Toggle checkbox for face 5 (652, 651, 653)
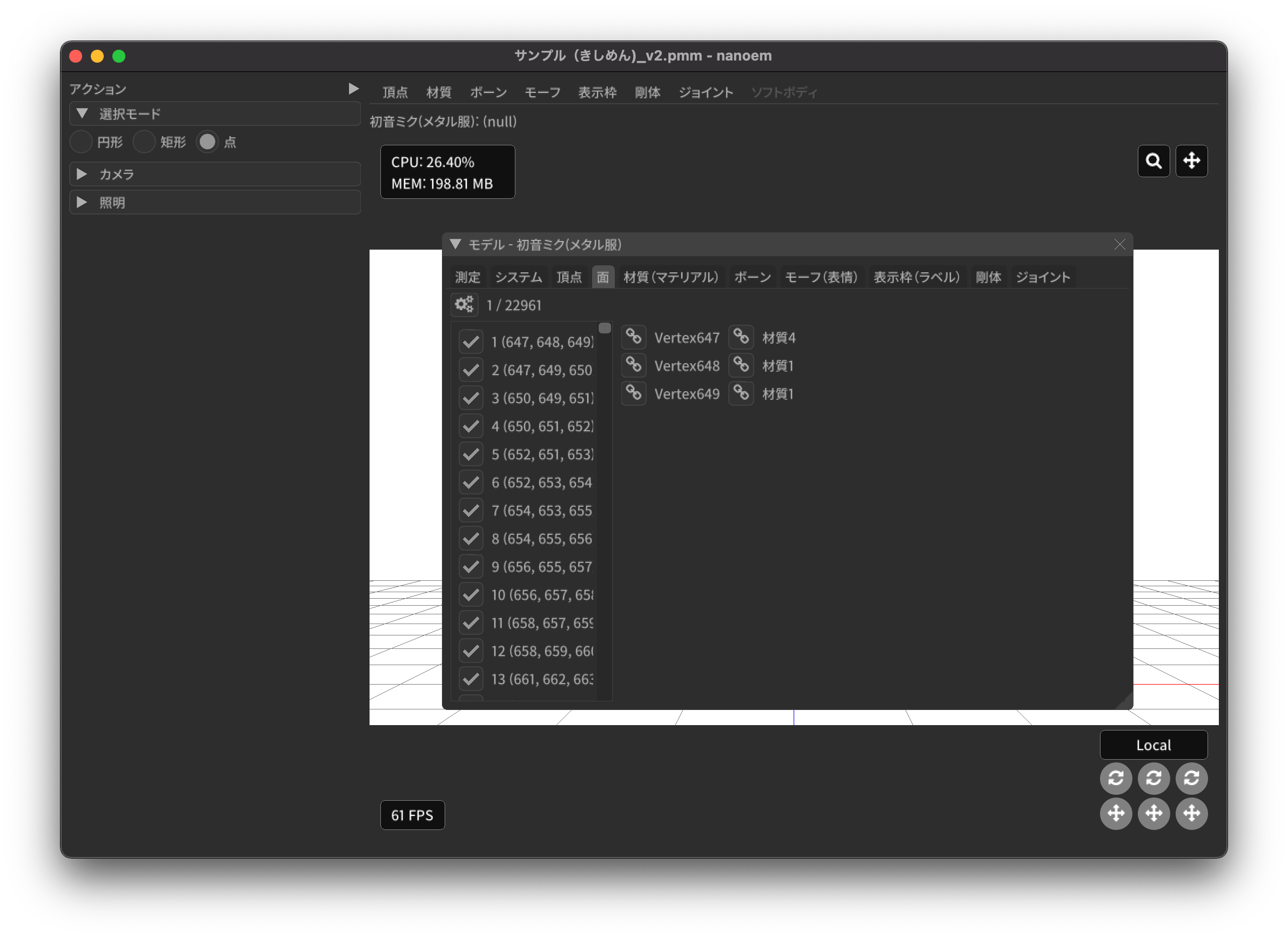Viewport: 1288px width, 938px height. pos(471,454)
